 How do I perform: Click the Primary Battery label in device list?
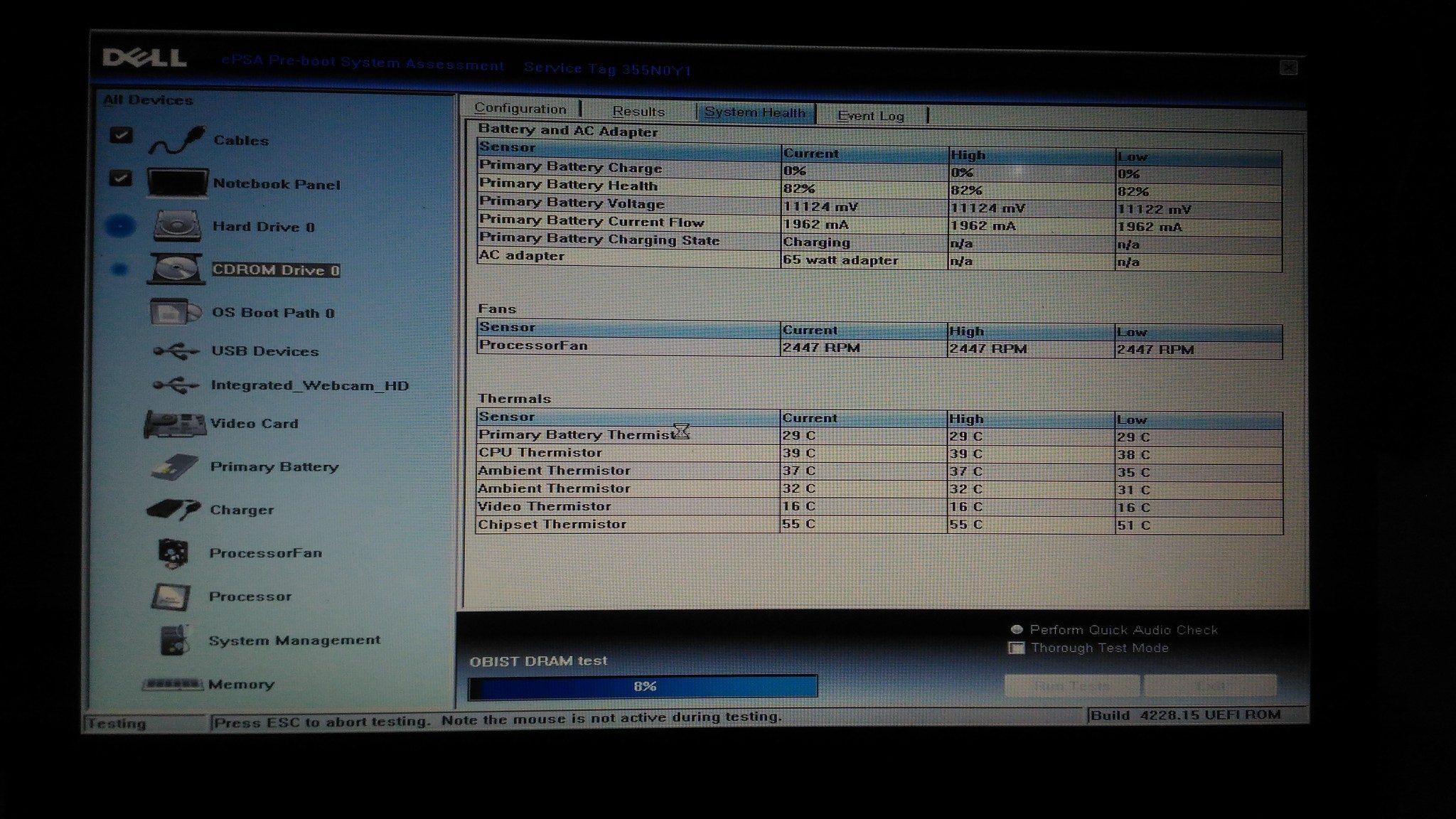pos(274,467)
